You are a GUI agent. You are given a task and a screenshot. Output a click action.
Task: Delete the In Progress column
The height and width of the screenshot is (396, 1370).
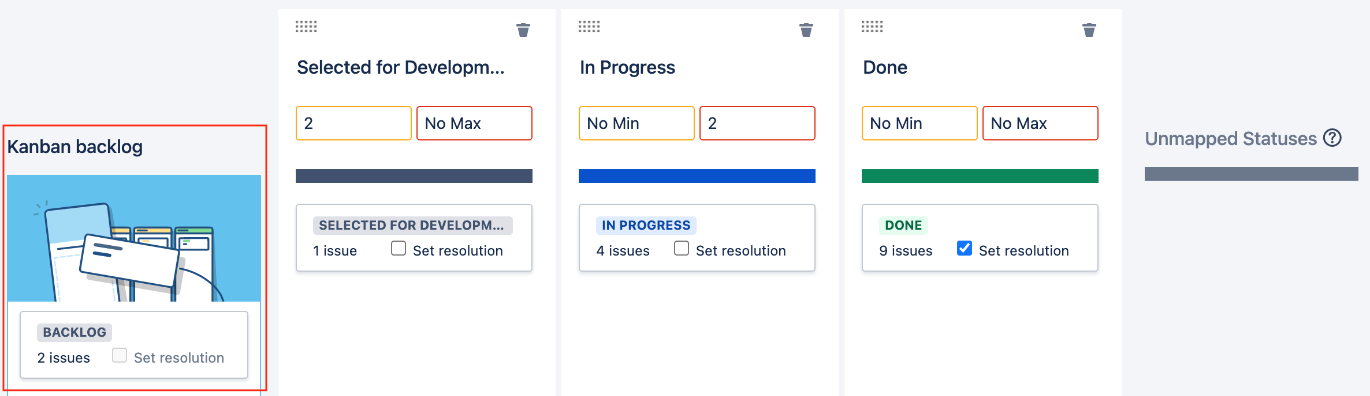[x=806, y=30]
